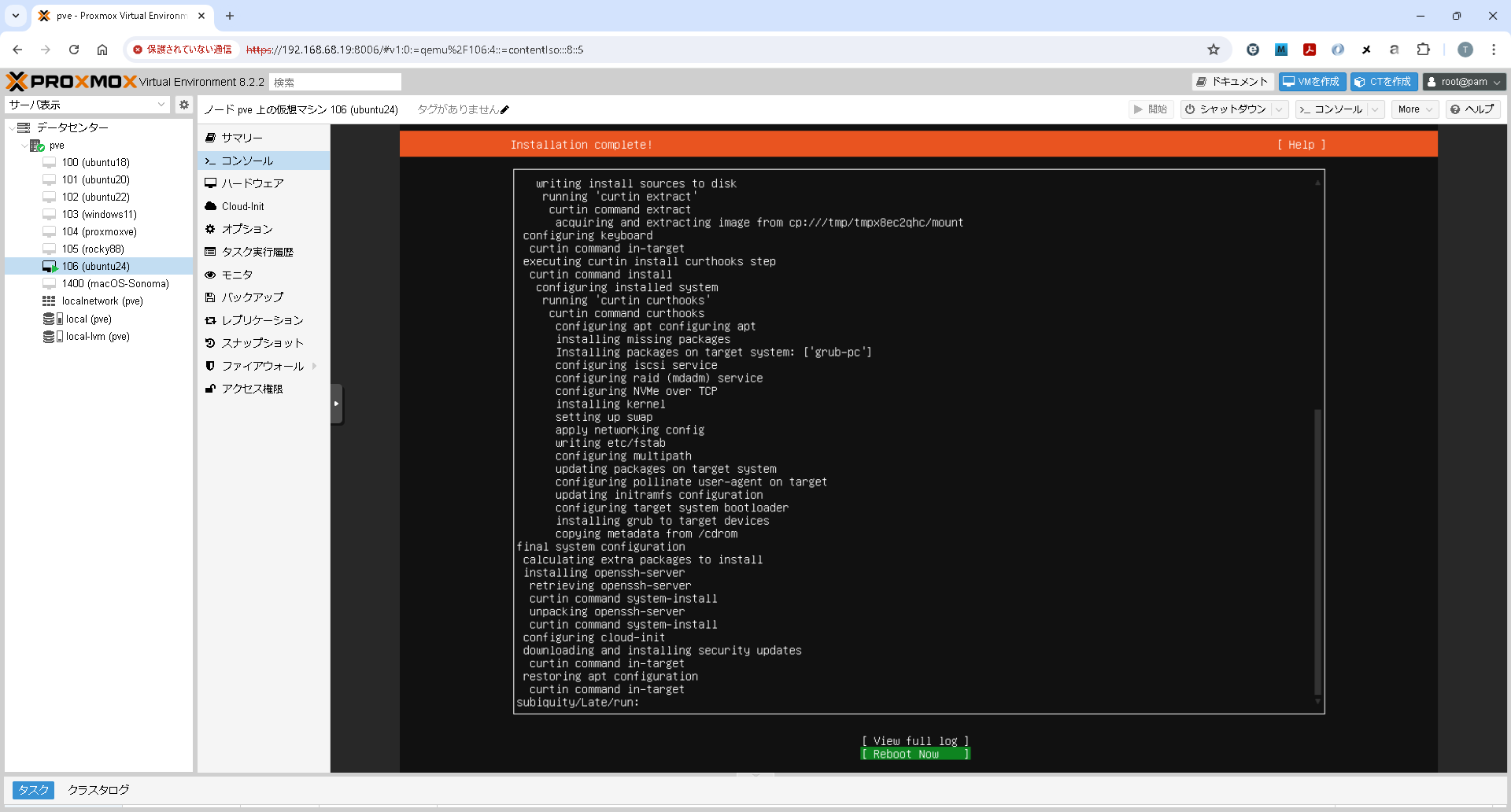This screenshot has width=1511, height=812.
Task: Click the ヘルプ button
Action: click(1473, 109)
